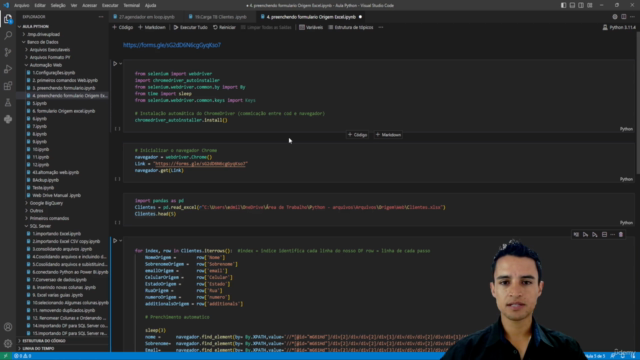640x360 pixels.
Task: Open the forms.gle link in markdown cell
Action: [172, 45]
